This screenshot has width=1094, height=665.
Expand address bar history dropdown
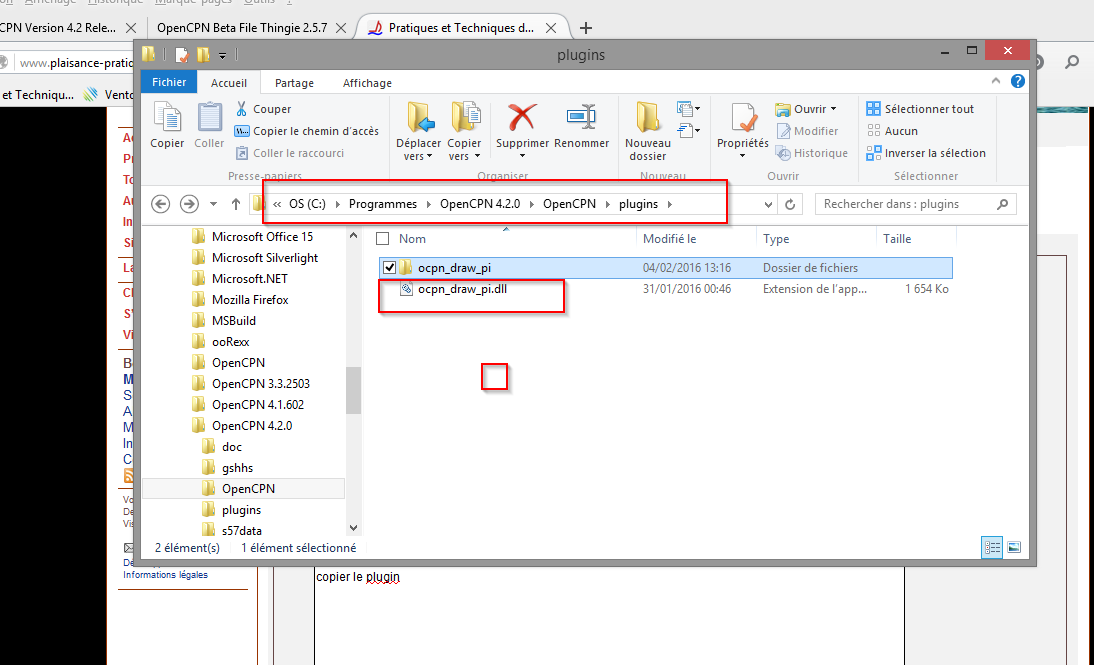point(768,204)
